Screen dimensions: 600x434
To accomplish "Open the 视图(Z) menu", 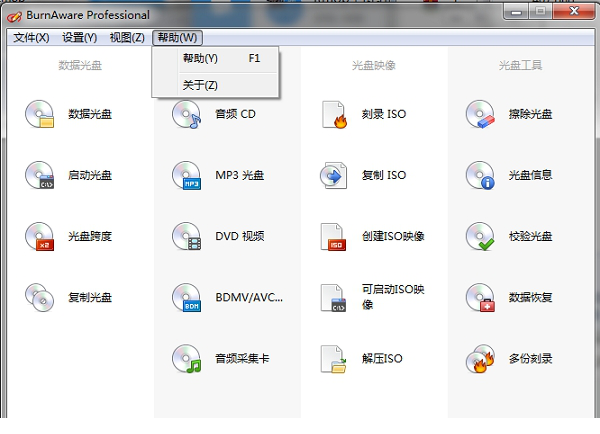I will tap(127, 38).
